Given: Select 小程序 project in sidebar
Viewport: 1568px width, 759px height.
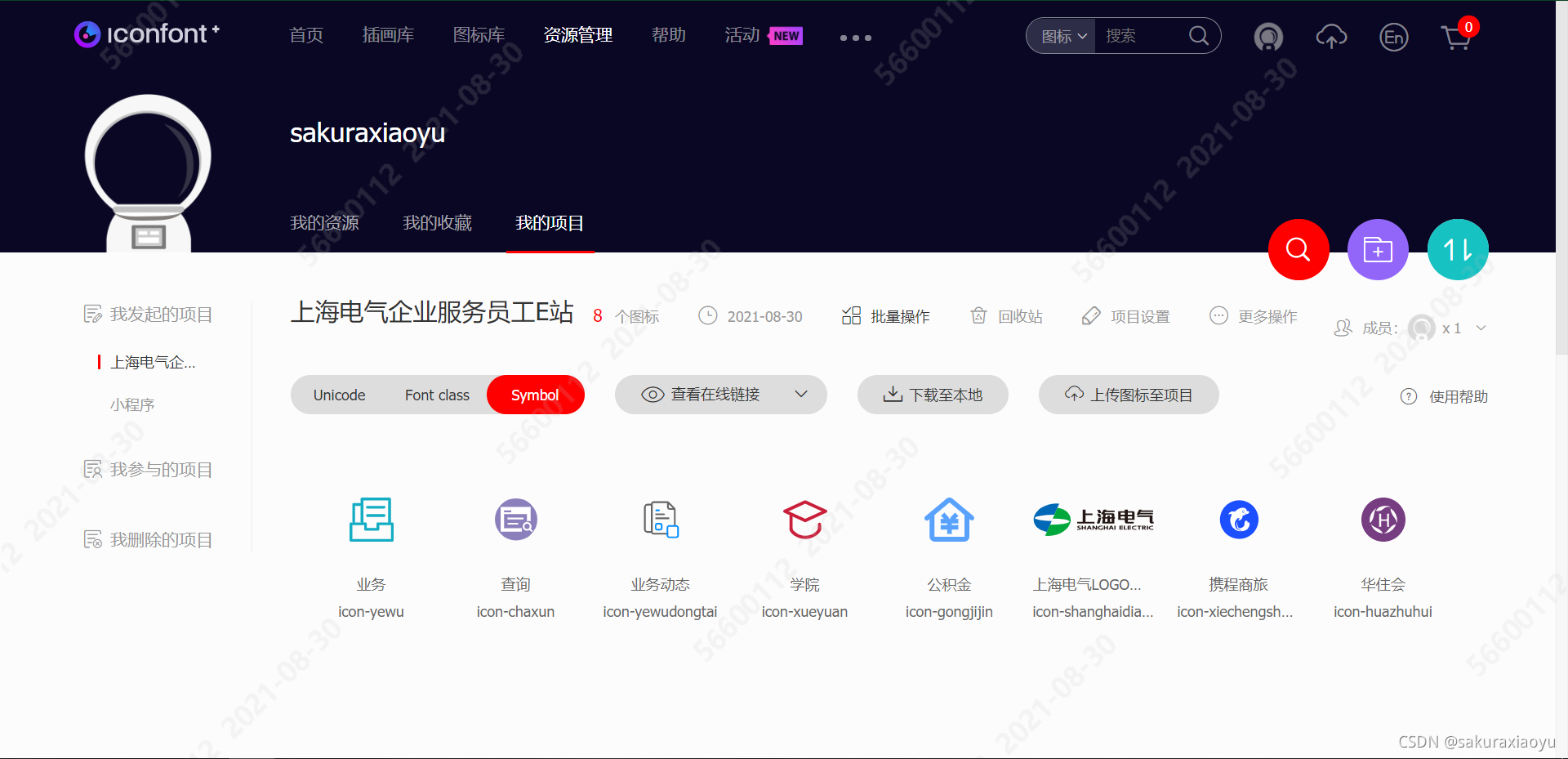Looking at the screenshot, I should pyautogui.click(x=132, y=404).
